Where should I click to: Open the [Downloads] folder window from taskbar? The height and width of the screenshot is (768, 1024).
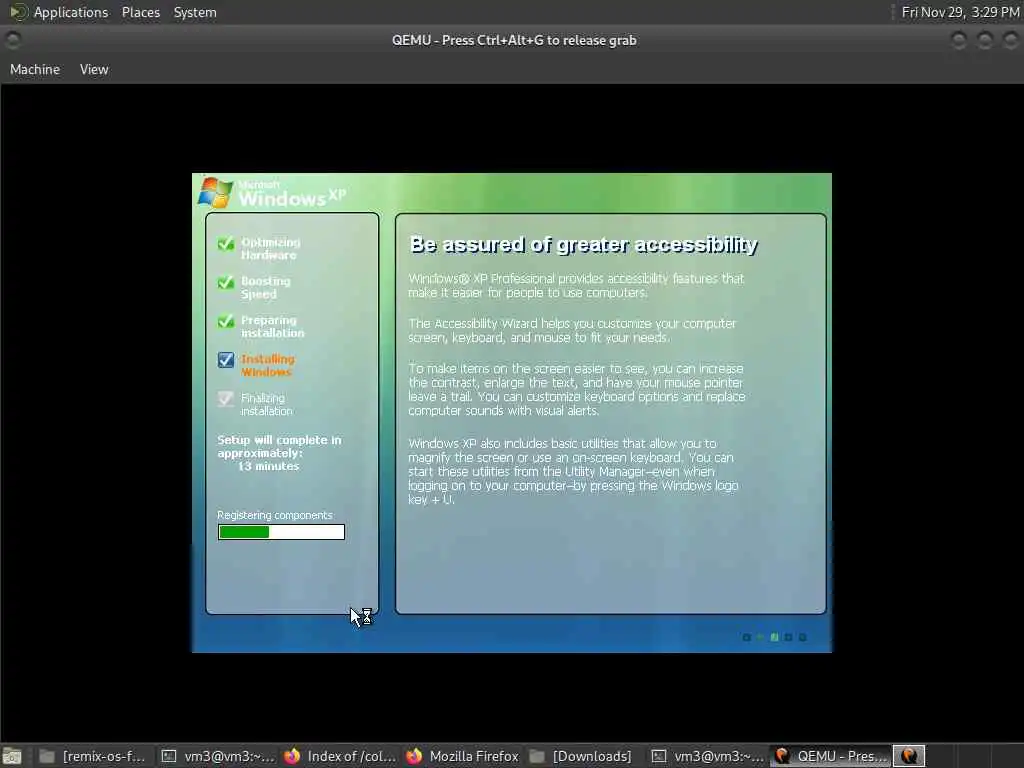[581, 756]
